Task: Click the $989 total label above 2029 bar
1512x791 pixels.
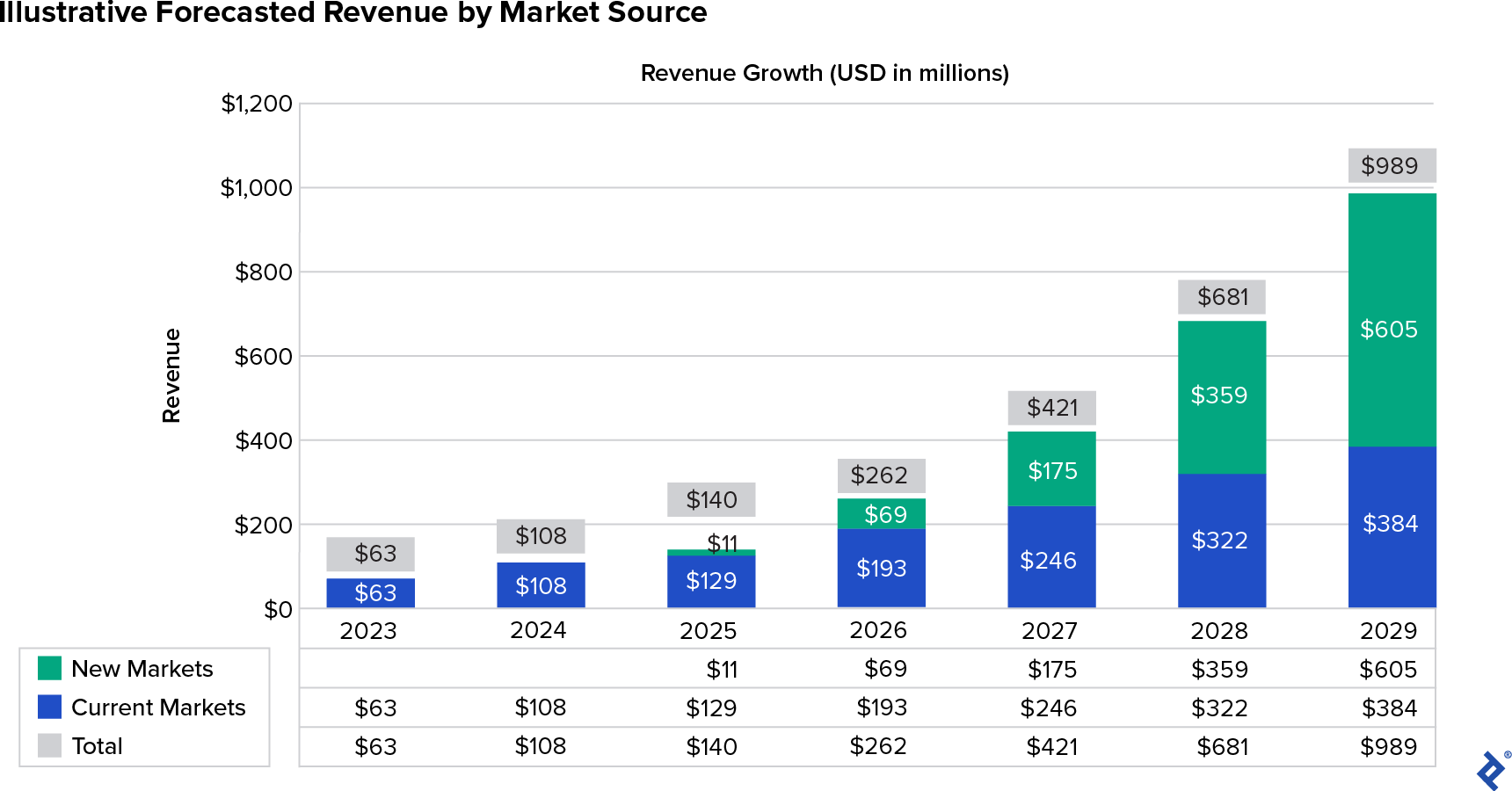Action: [x=1392, y=165]
